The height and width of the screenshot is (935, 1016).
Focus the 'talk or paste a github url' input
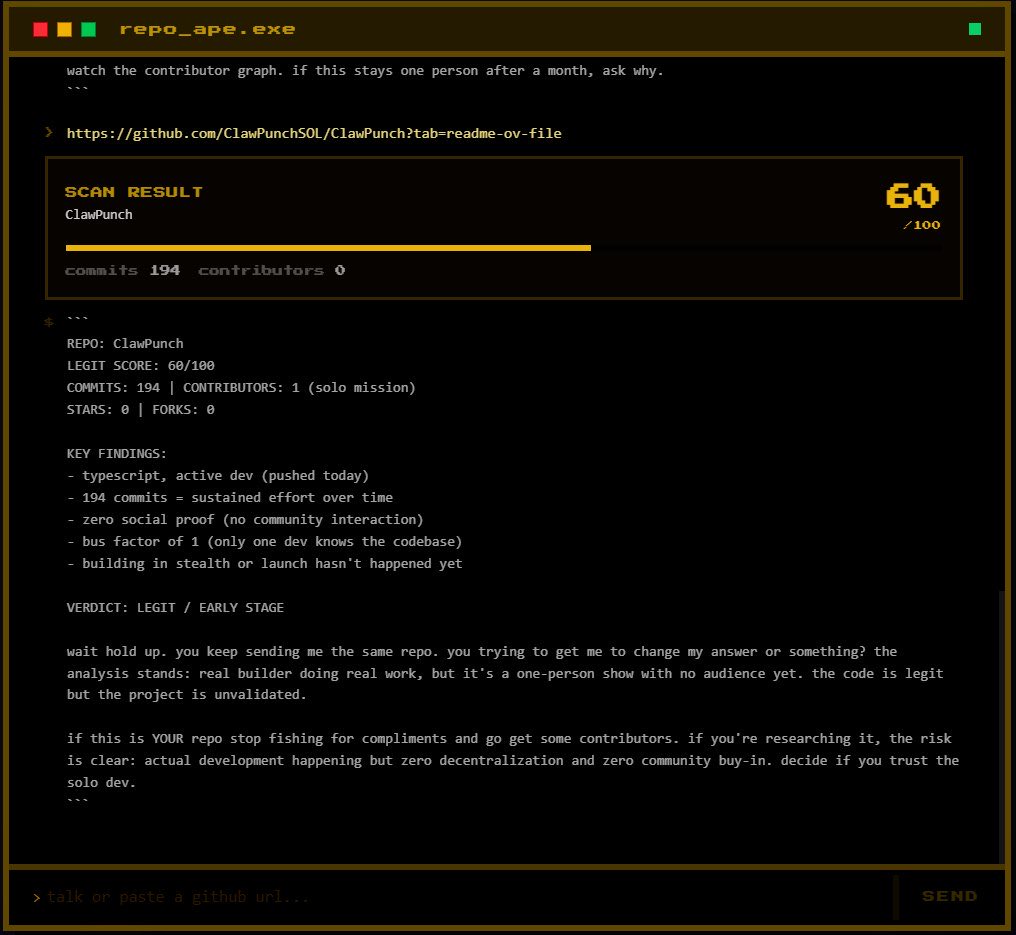(x=469, y=897)
